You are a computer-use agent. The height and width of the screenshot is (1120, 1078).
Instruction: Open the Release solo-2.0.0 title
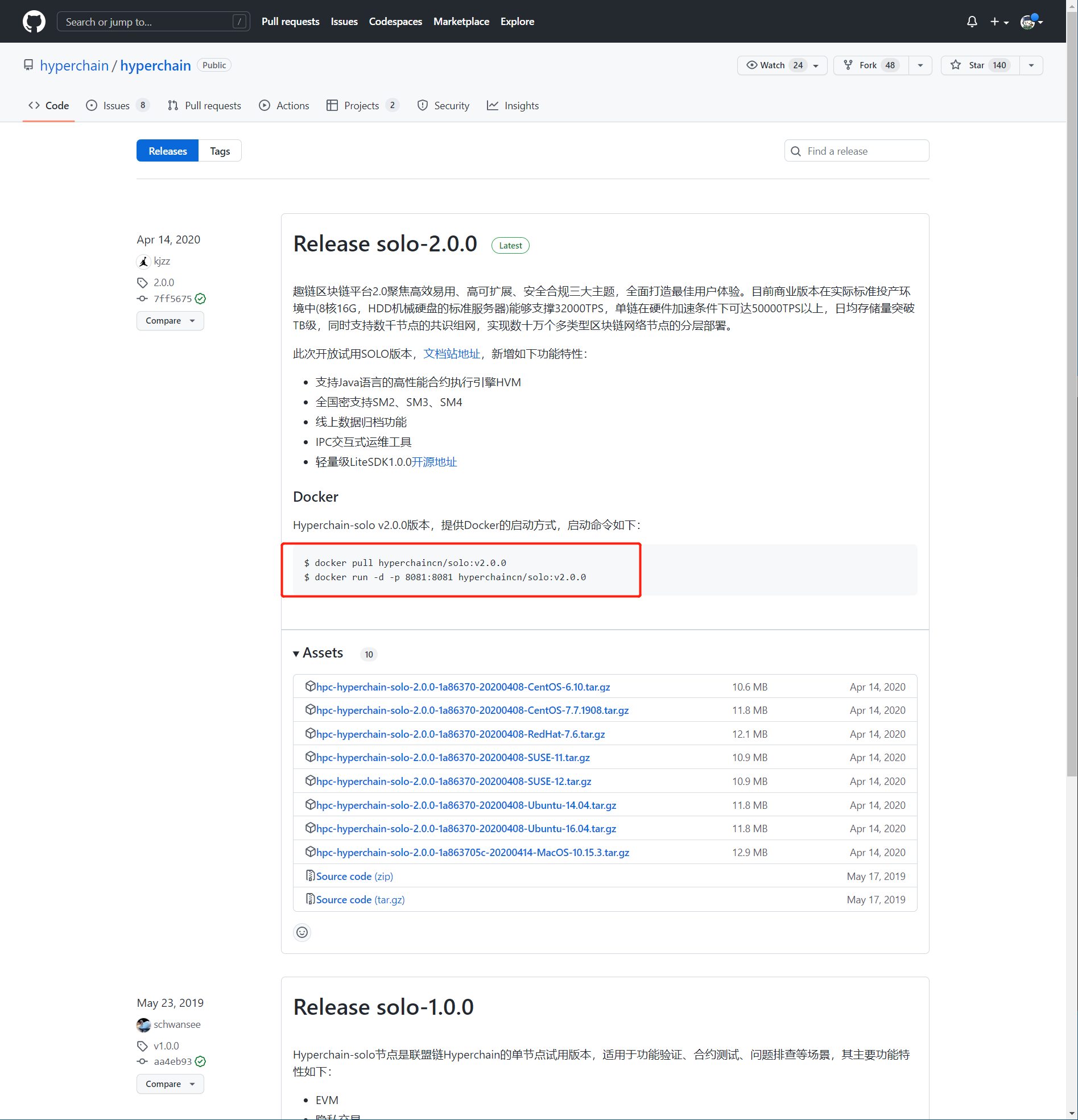385,244
